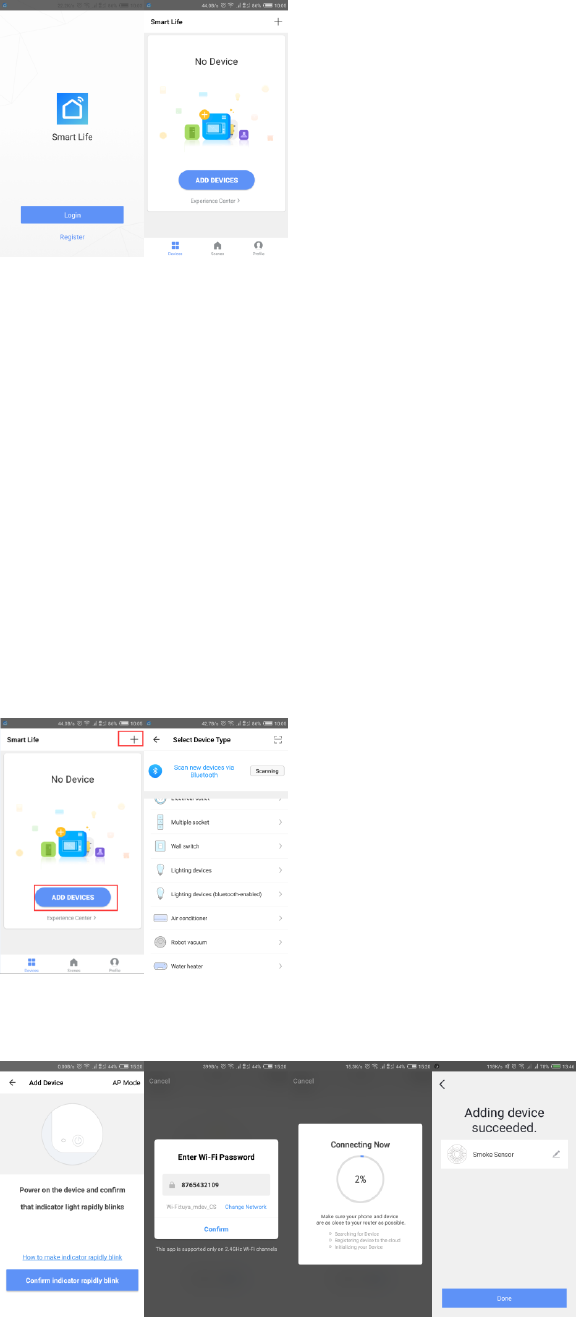Tap the Robot vacuum icon
Screen dimensions: 576x1317
[x=160, y=942]
